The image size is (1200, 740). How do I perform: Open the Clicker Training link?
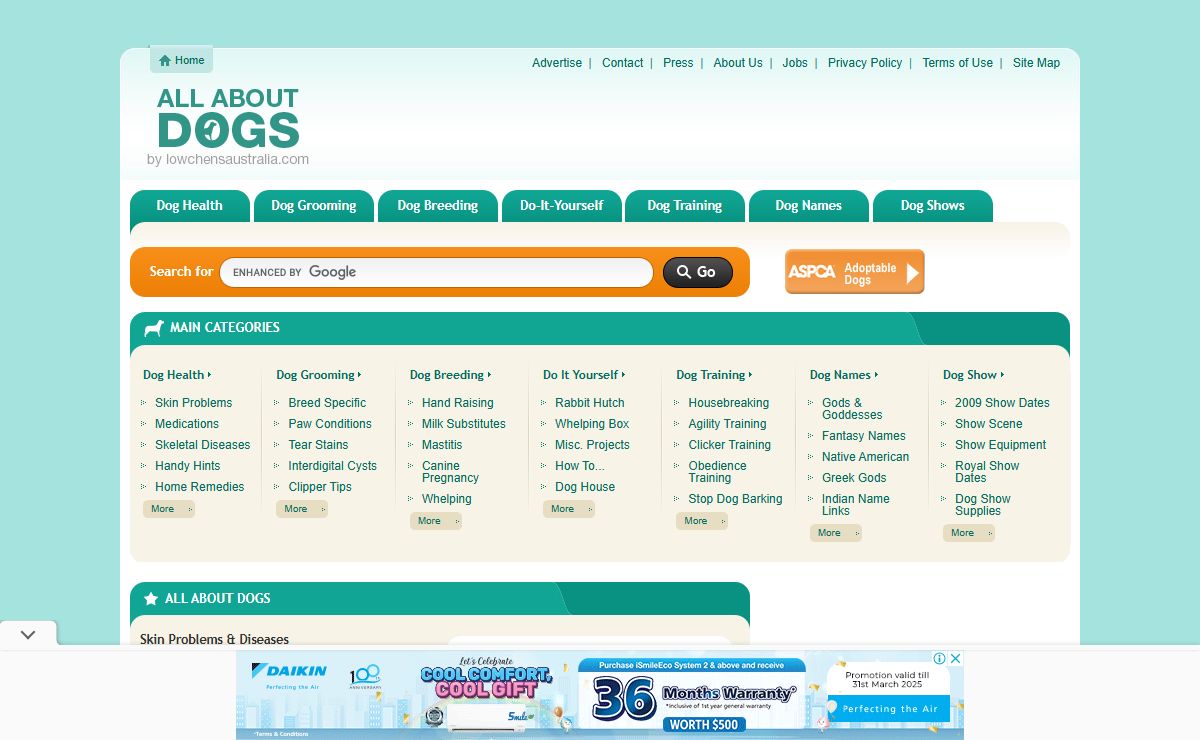click(730, 445)
